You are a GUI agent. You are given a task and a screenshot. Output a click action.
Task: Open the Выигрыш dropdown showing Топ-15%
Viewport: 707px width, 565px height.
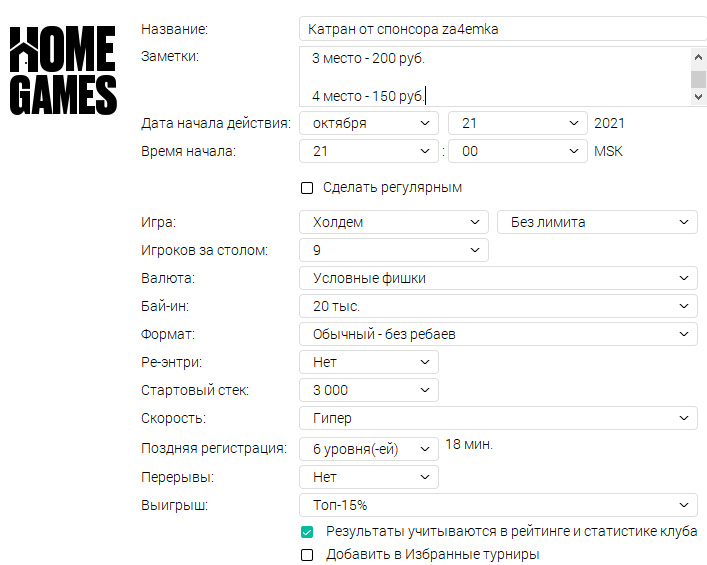(498, 505)
